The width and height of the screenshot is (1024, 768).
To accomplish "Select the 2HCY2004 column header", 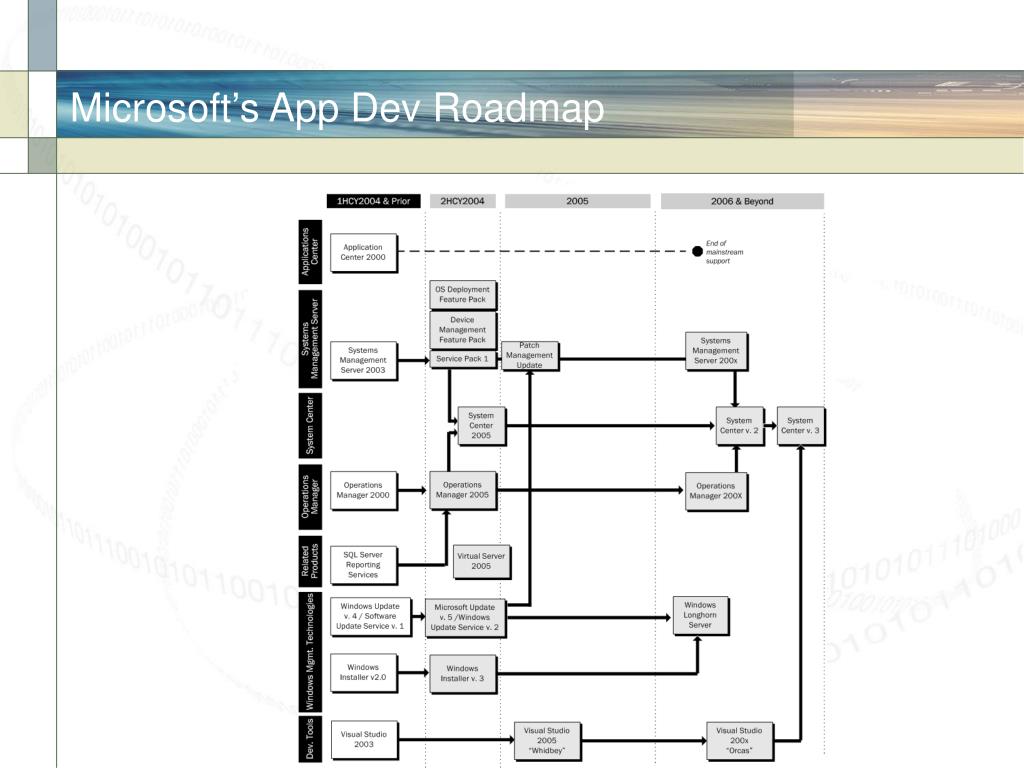I will point(462,201).
